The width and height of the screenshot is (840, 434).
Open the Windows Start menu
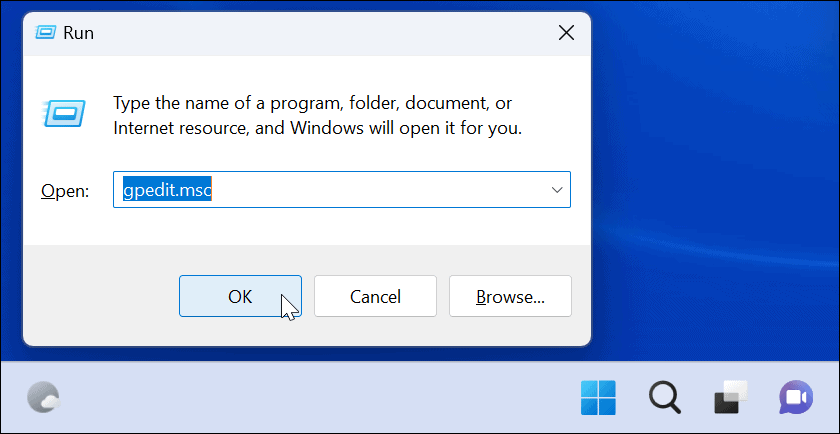click(599, 398)
